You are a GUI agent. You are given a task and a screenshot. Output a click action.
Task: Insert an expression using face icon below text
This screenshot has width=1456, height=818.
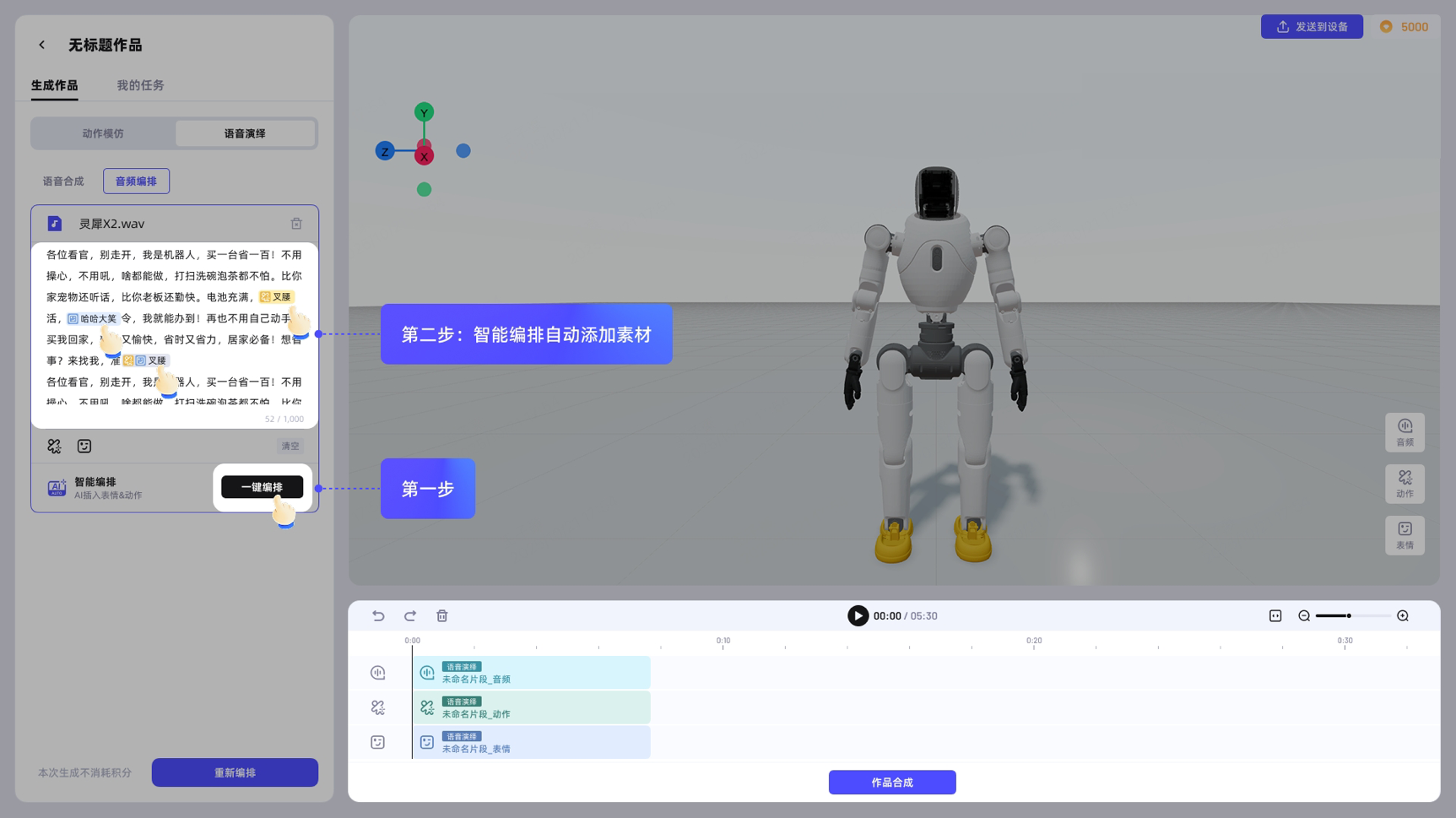pyautogui.click(x=84, y=446)
